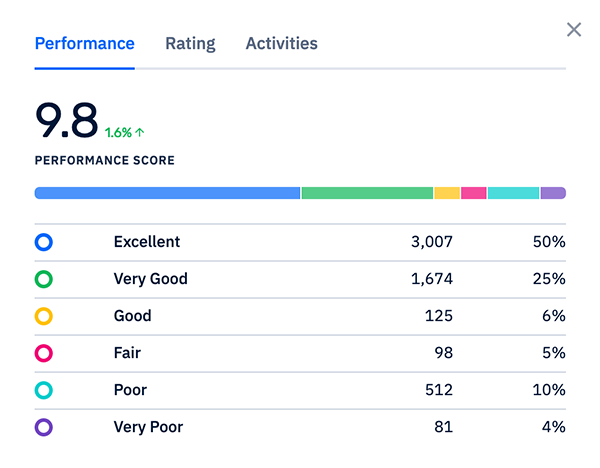
Task: Select the pink Fair ring icon
Action: [43, 353]
